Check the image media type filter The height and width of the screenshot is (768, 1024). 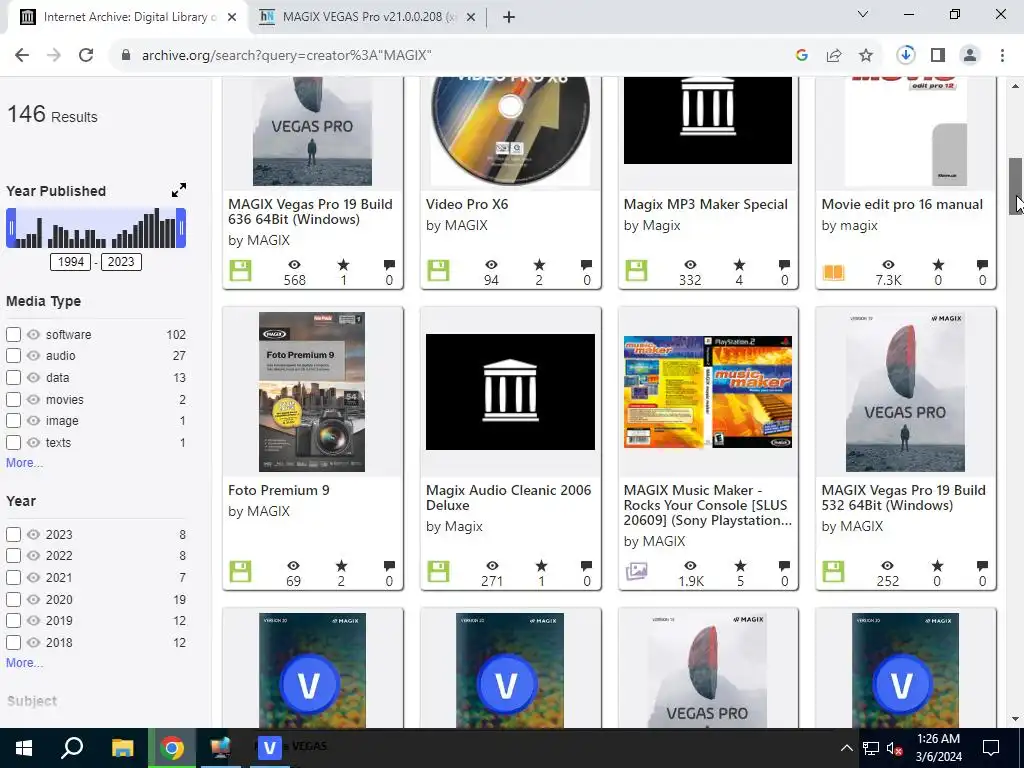click(x=13, y=421)
